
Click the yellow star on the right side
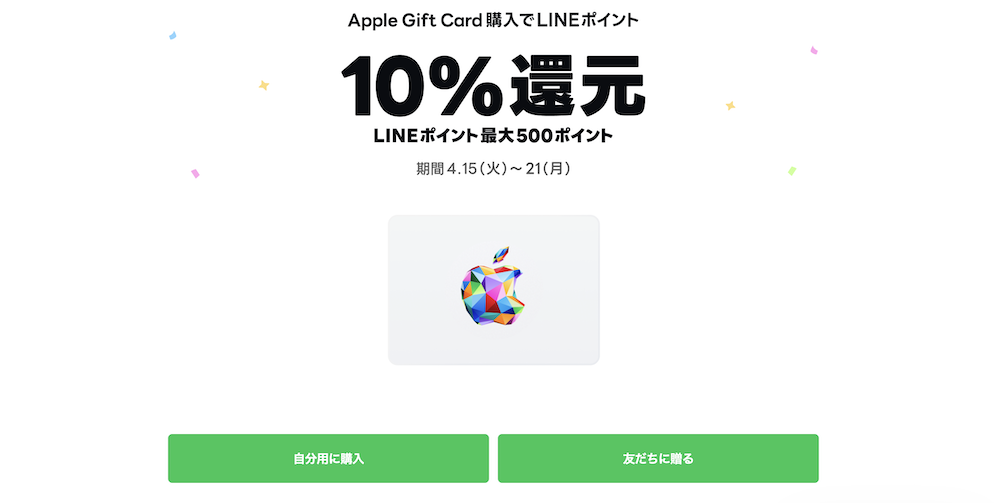[x=730, y=106]
